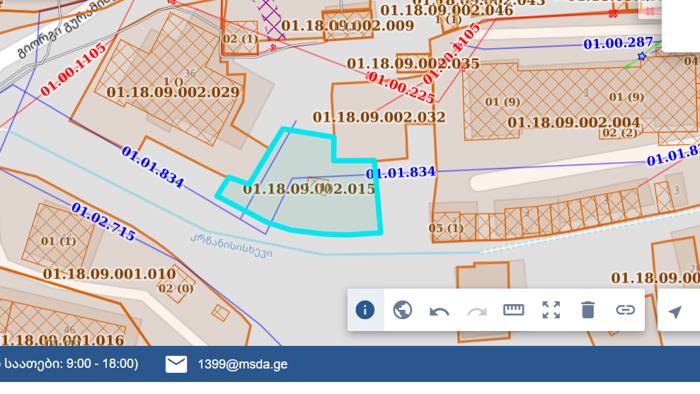Select highlighted parcel 01.18.09.002.015
700x394 pixels.
coord(309,189)
